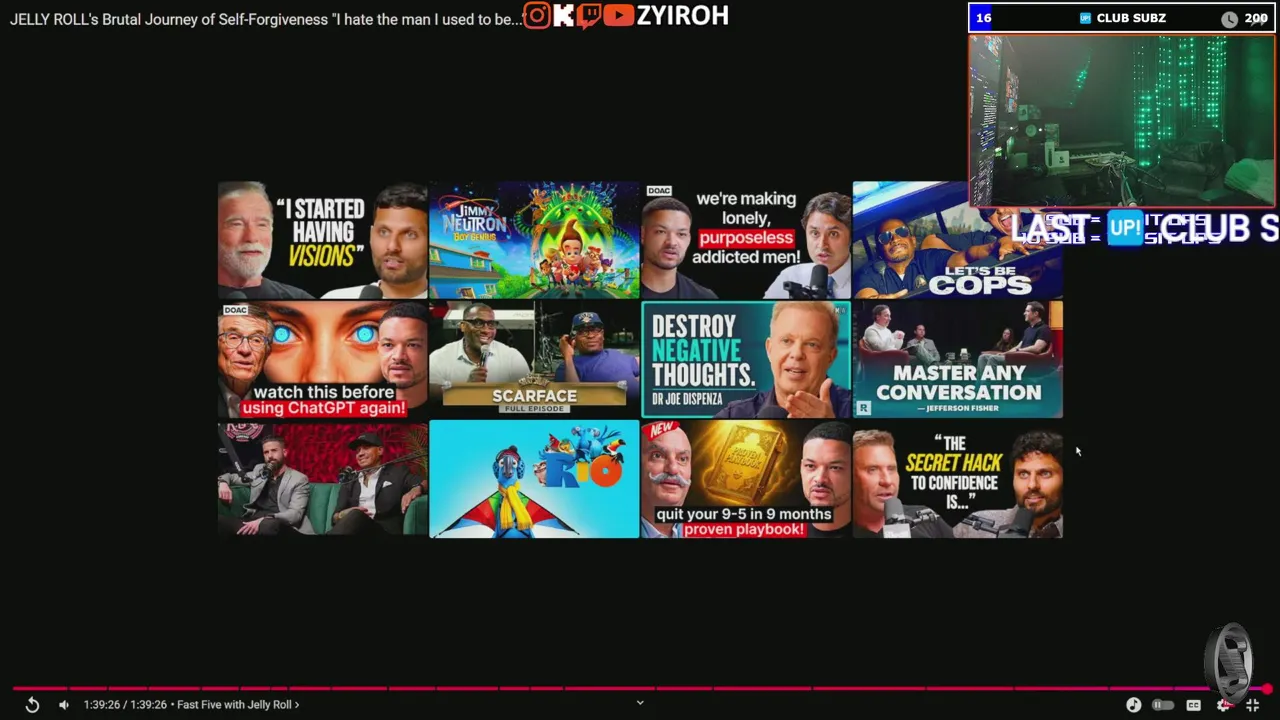Click the clock icon beside 200
The width and height of the screenshot is (1280, 720).
coord(1229,18)
